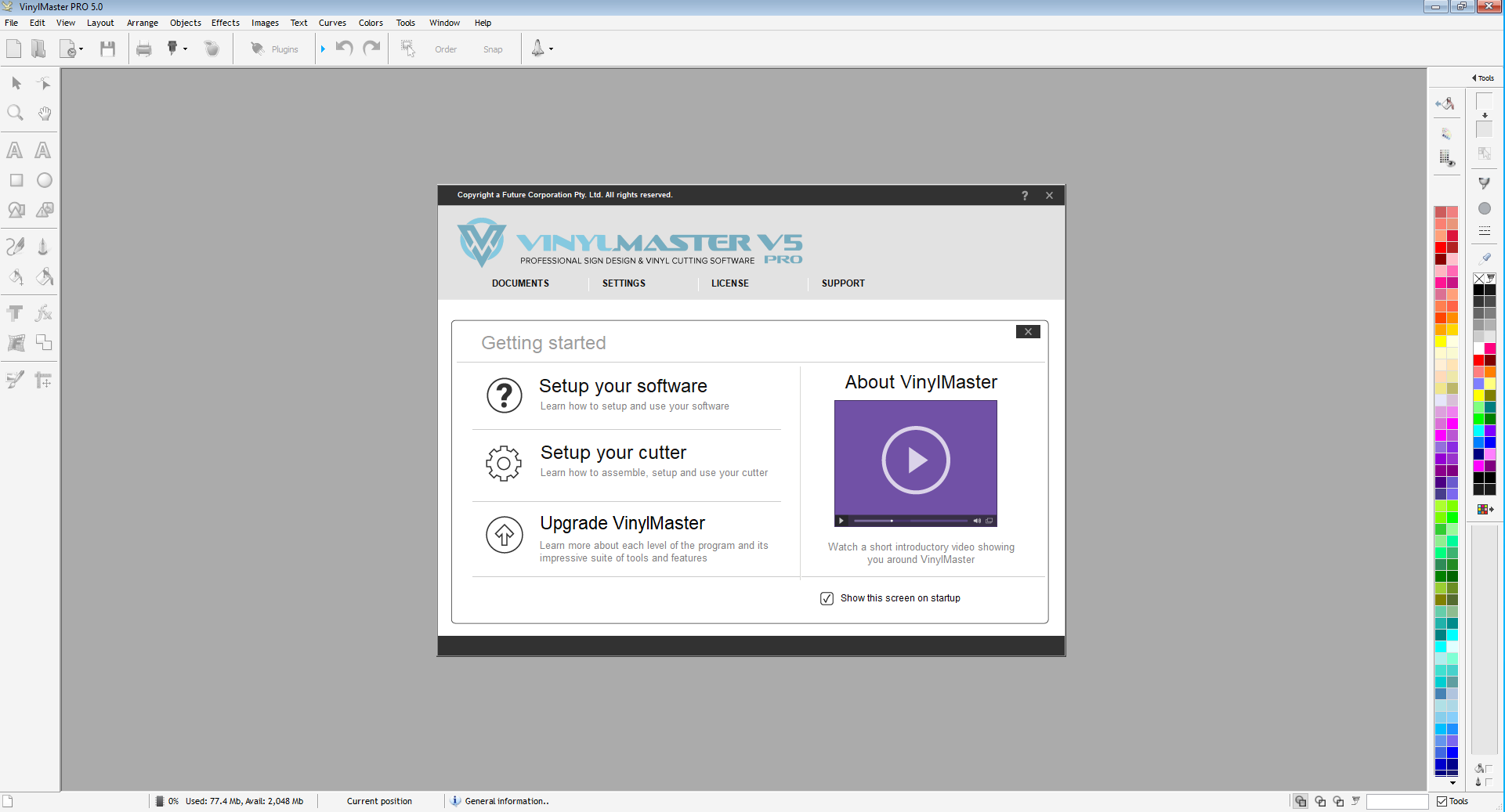
Task: Toggle the fill bucket checkbox at bottom right
Action: point(1488,769)
